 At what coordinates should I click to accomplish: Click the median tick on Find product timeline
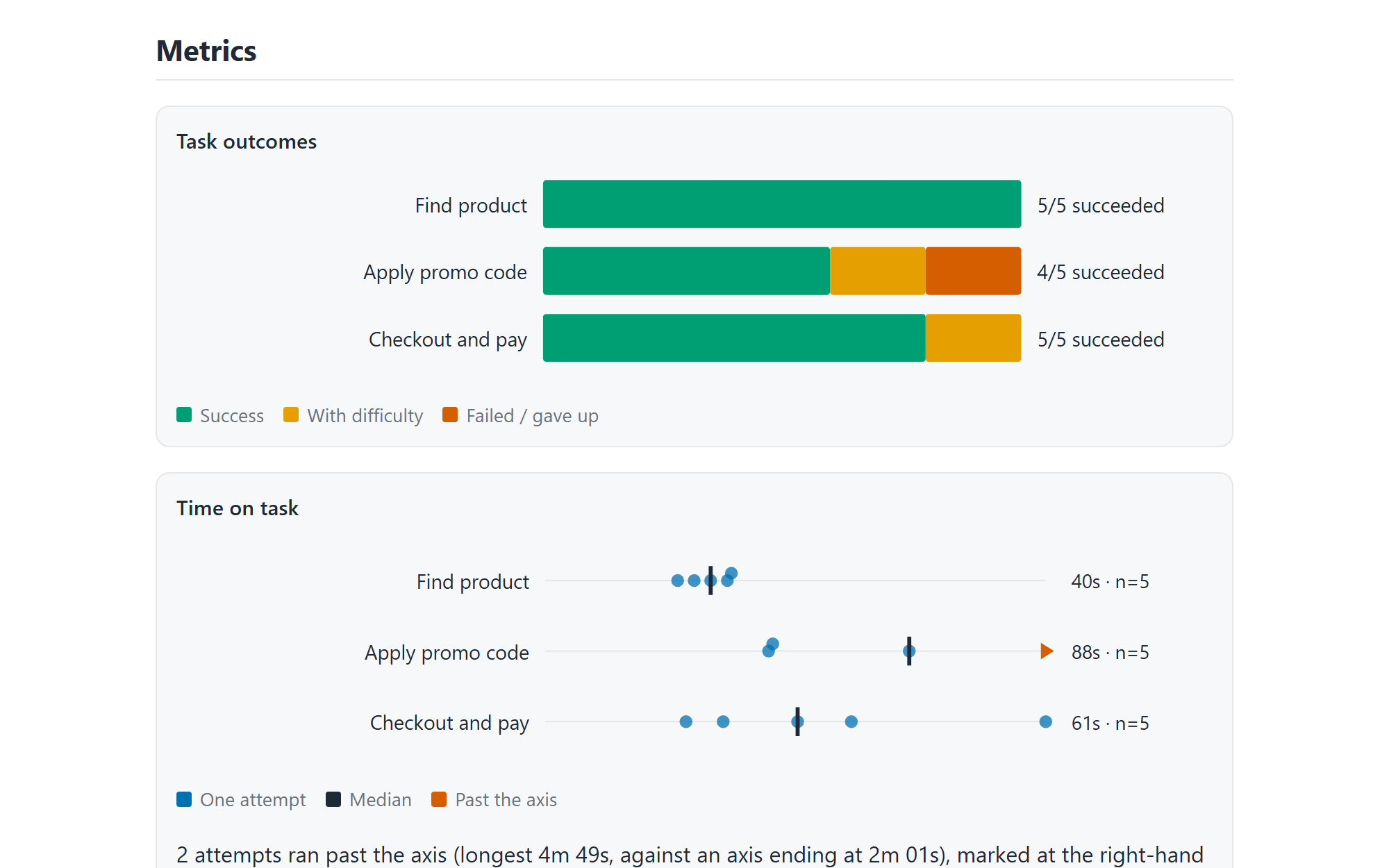[x=710, y=581]
